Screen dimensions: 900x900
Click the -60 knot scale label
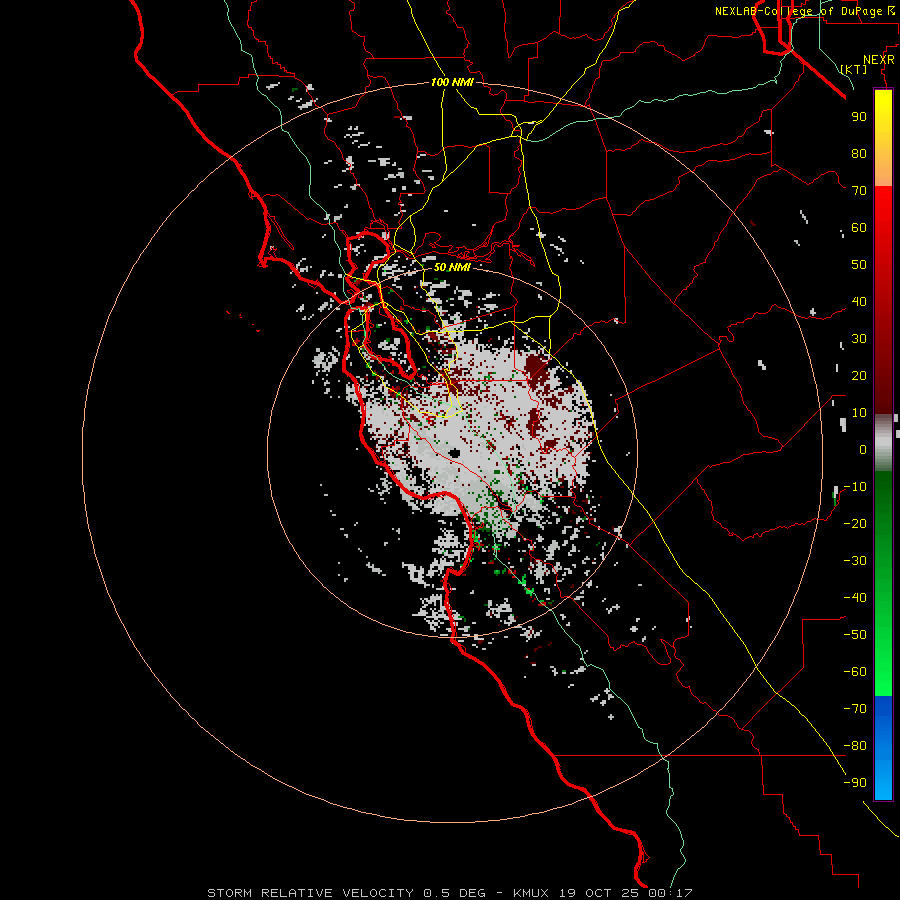point(855,672)
